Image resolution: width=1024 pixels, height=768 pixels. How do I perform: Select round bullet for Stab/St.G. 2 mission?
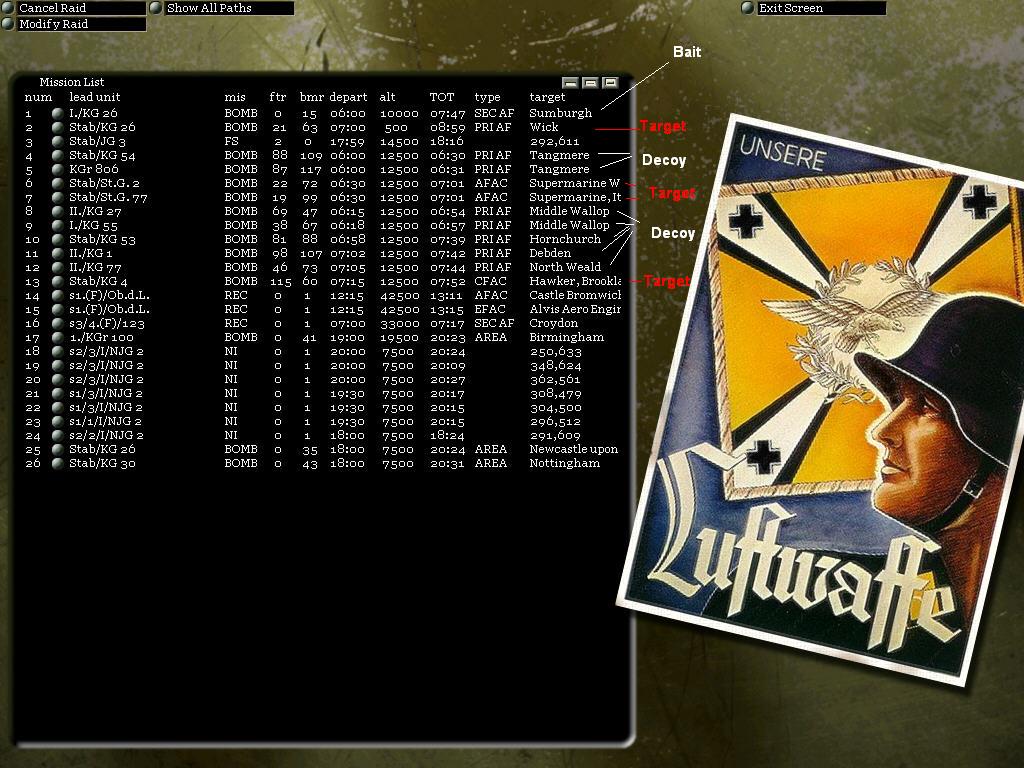(x=57, y=184)
